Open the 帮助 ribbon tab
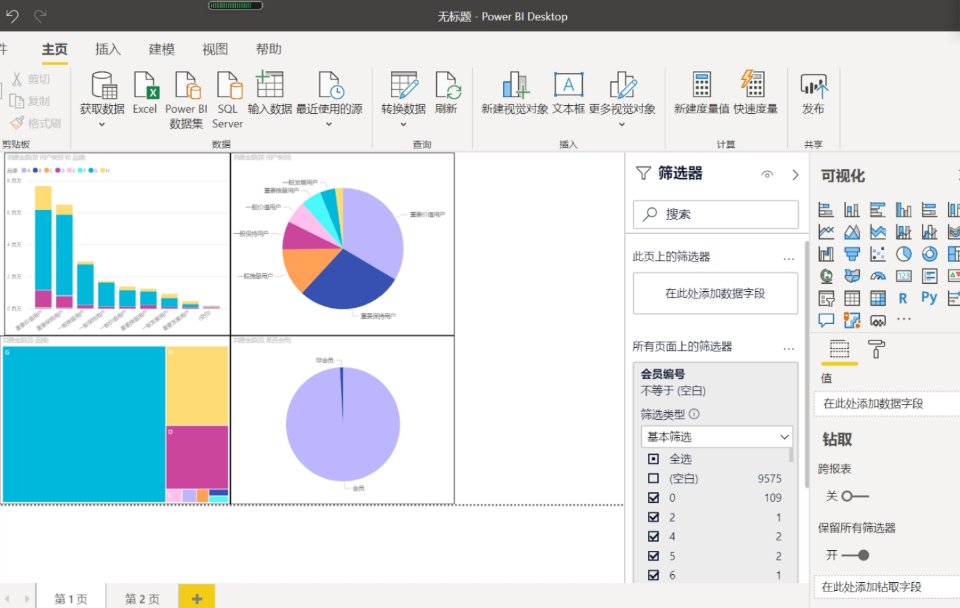Viewport: 960px width, 608px height. pos(269,49)
